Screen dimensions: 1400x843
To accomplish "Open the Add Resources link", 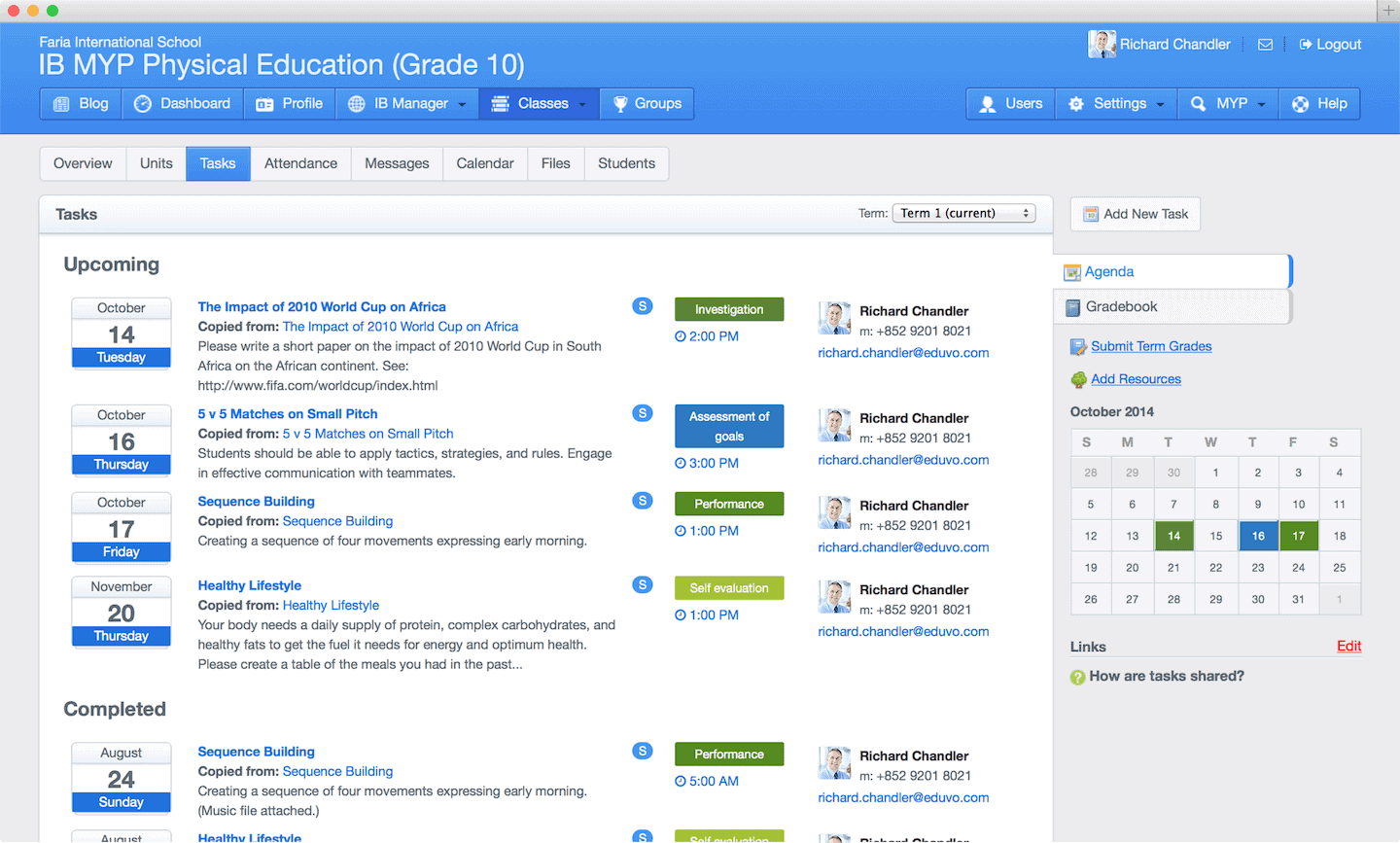I will [x=1136, y=379].
